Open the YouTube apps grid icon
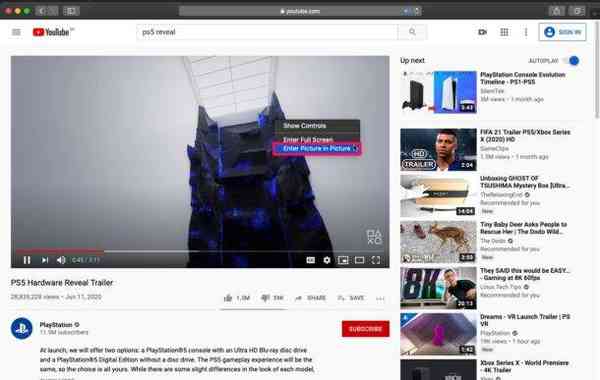600x380 pixels. pyautogui.click(x=504, y=32)
